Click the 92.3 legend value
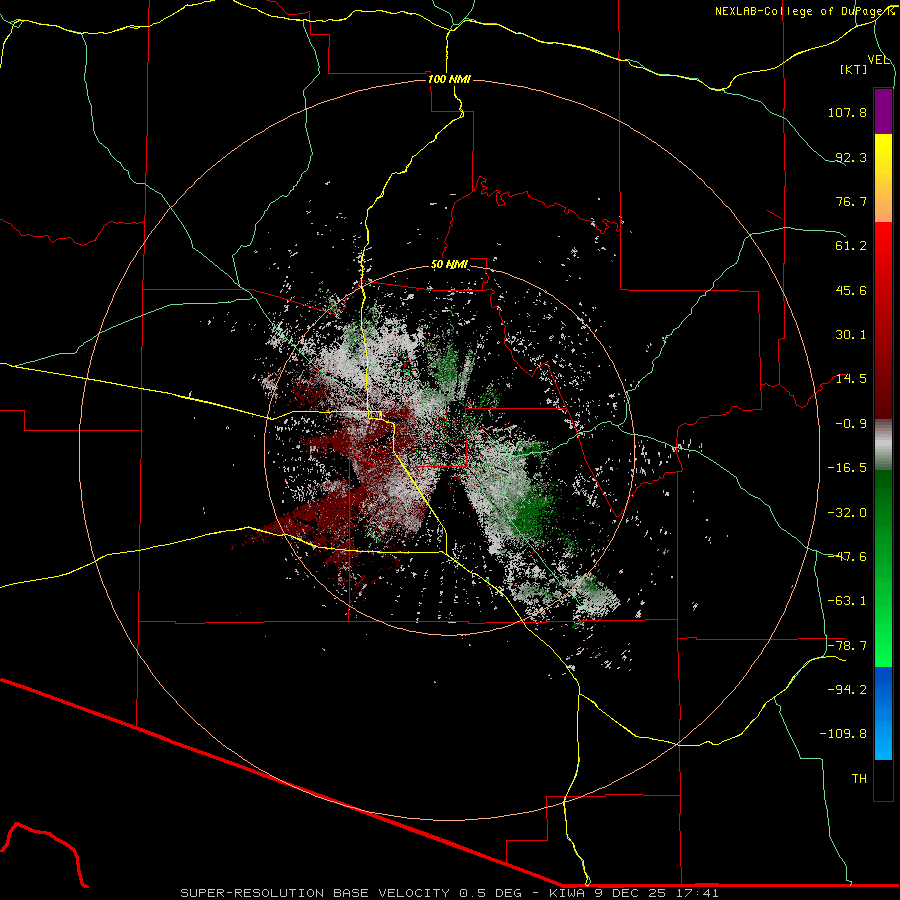 point(851,157)
